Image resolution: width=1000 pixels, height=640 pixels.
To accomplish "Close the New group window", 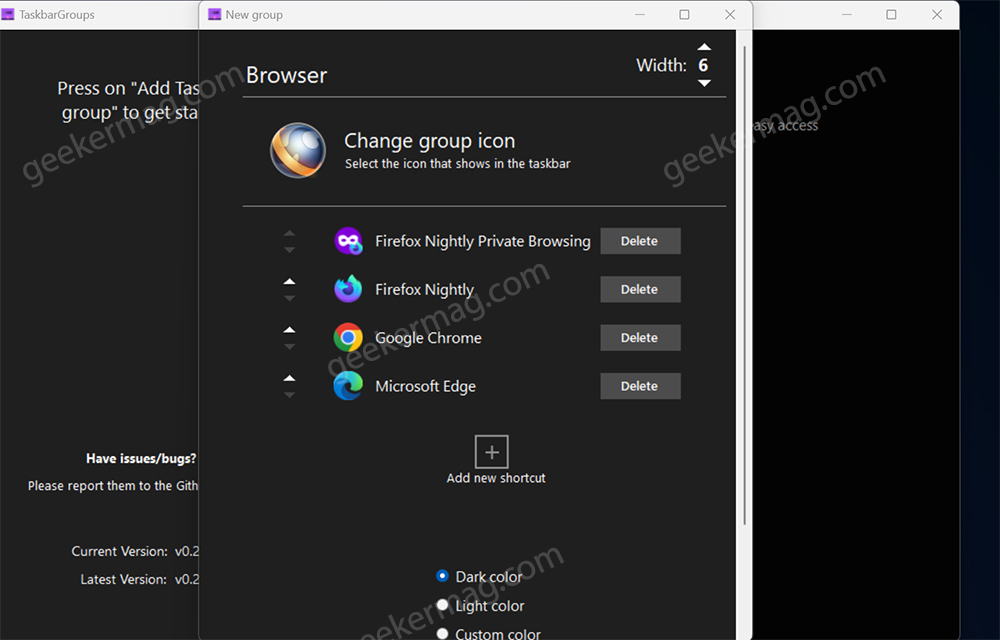I will [730, 15].
